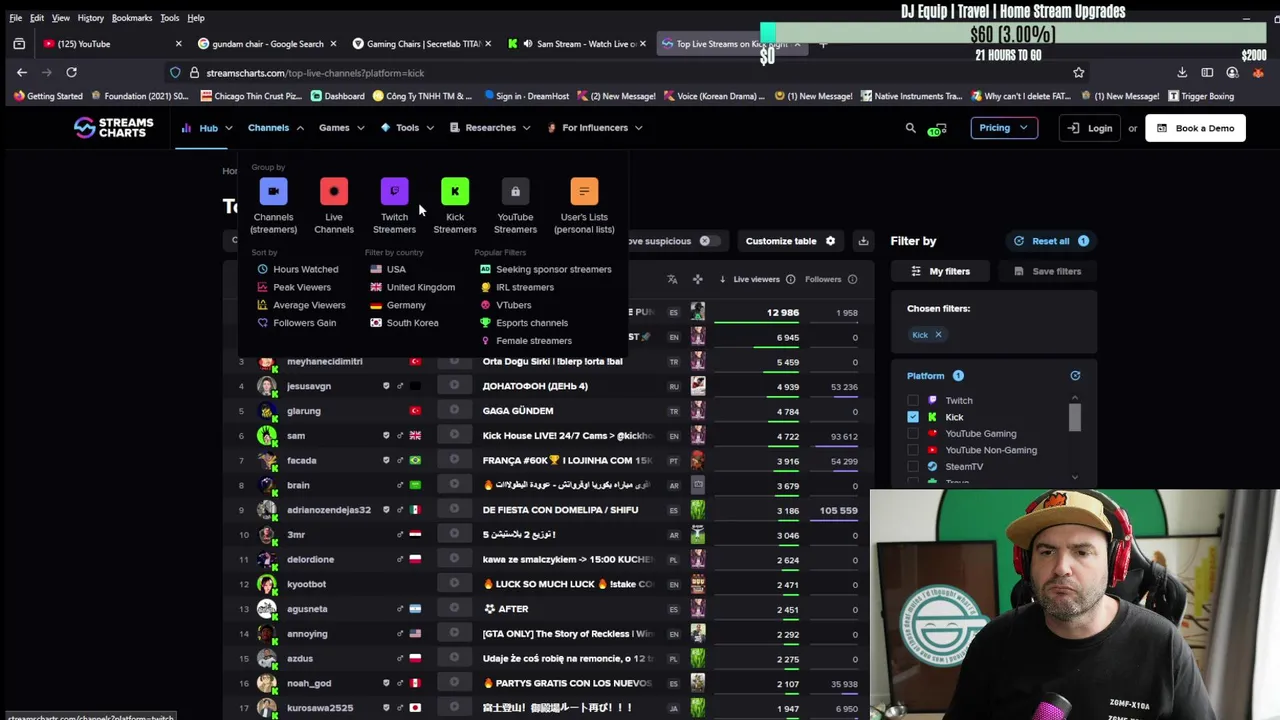Screen dimensions: 1280x720
Task: Collapse the Channels dropdown menu
Action: (275, 128)
